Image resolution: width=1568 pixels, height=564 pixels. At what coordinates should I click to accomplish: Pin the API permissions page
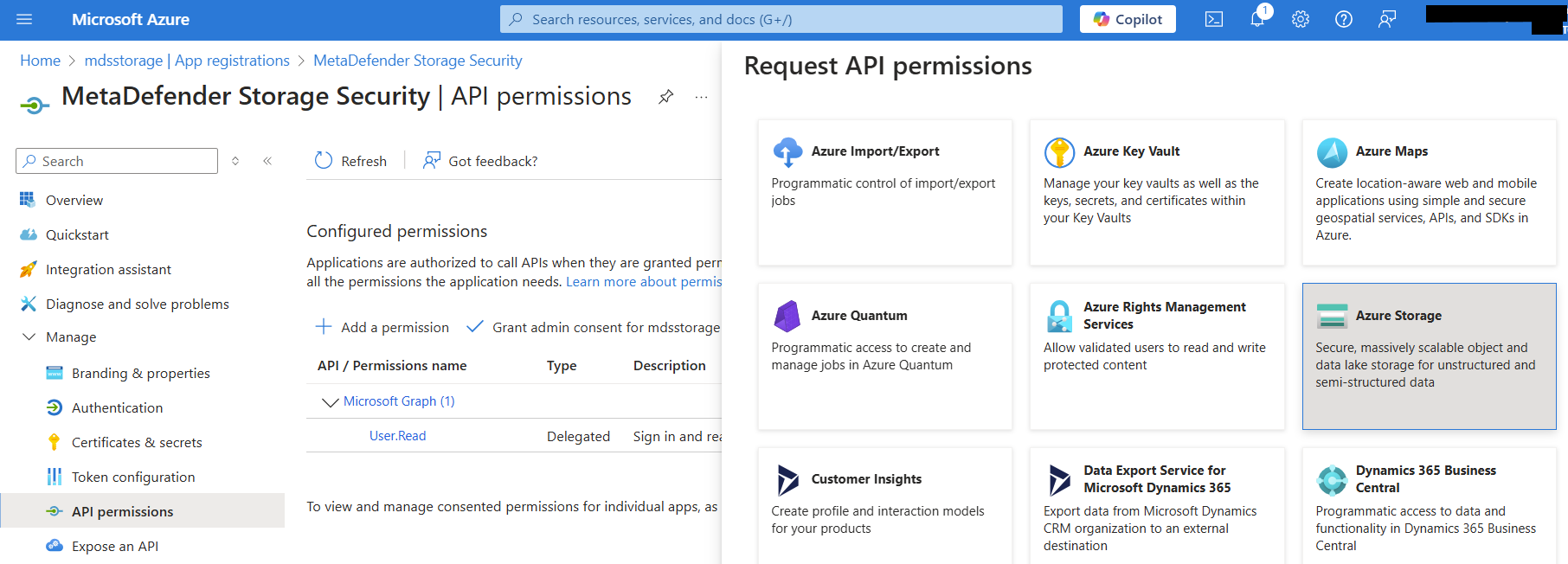pos(665,97)
